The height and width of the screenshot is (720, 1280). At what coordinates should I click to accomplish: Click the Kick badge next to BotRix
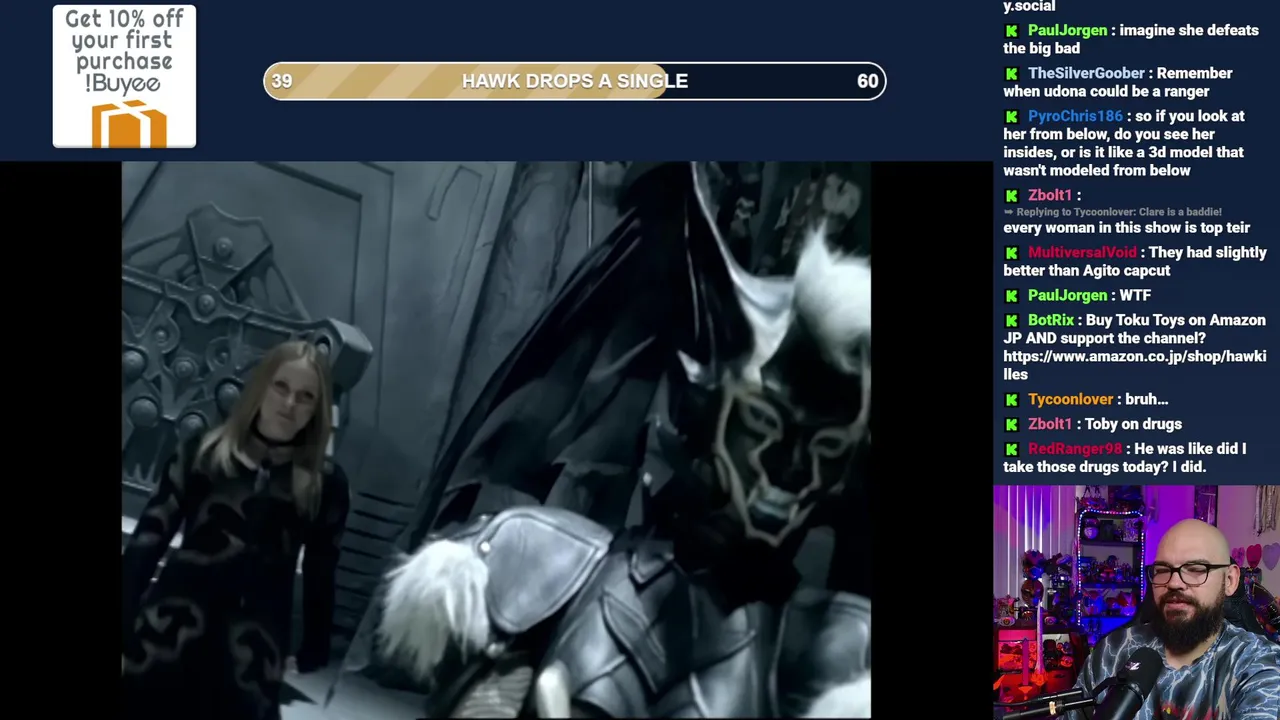tap(1012, 321)
